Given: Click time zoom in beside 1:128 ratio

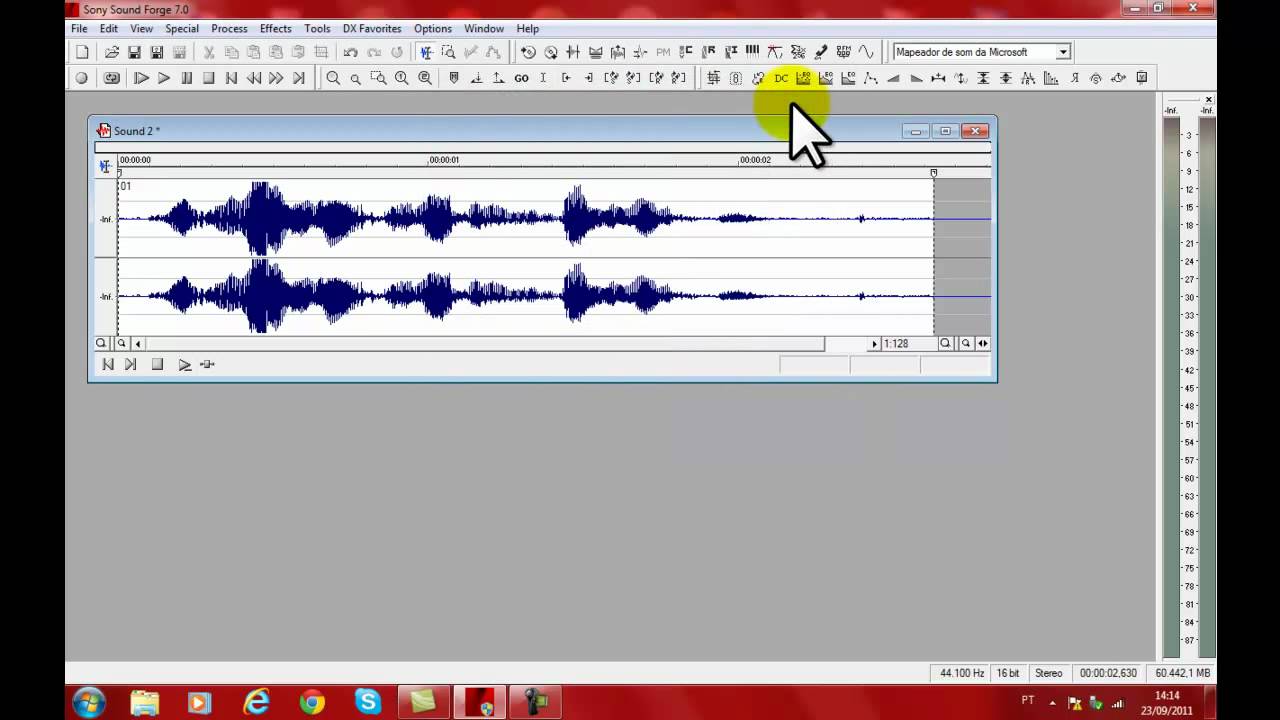Looking at the screenshot, I should 945,343.
